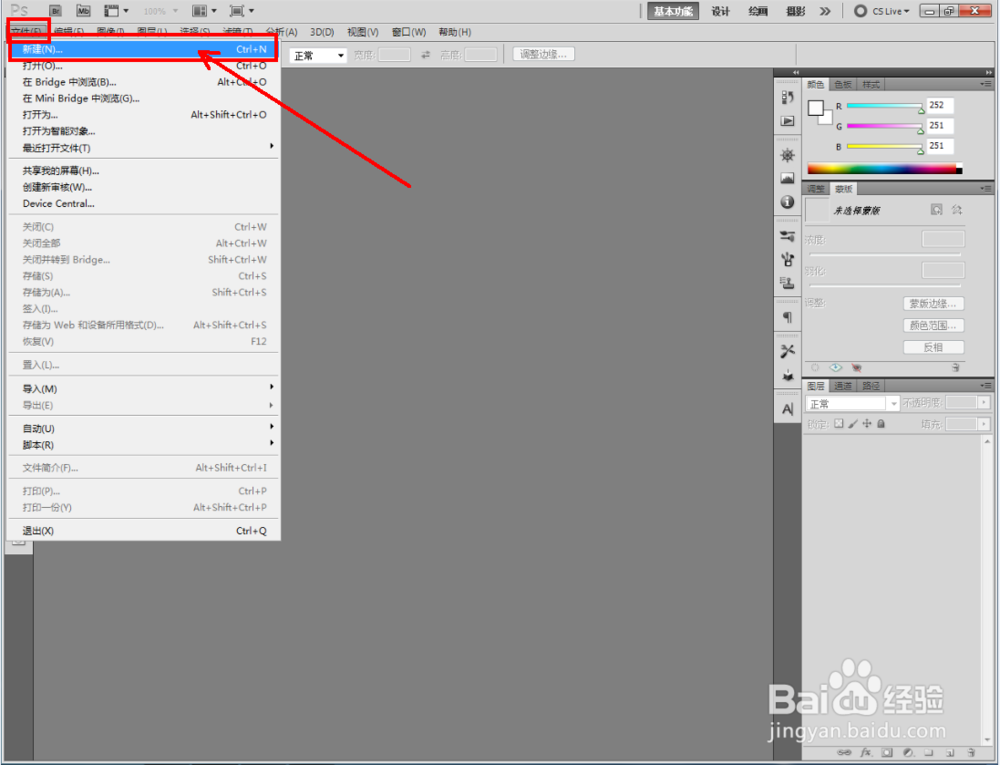Click the delete mask trash icon
The width and height of the screenshot is (1000, 765).
(x=955, y=368)
